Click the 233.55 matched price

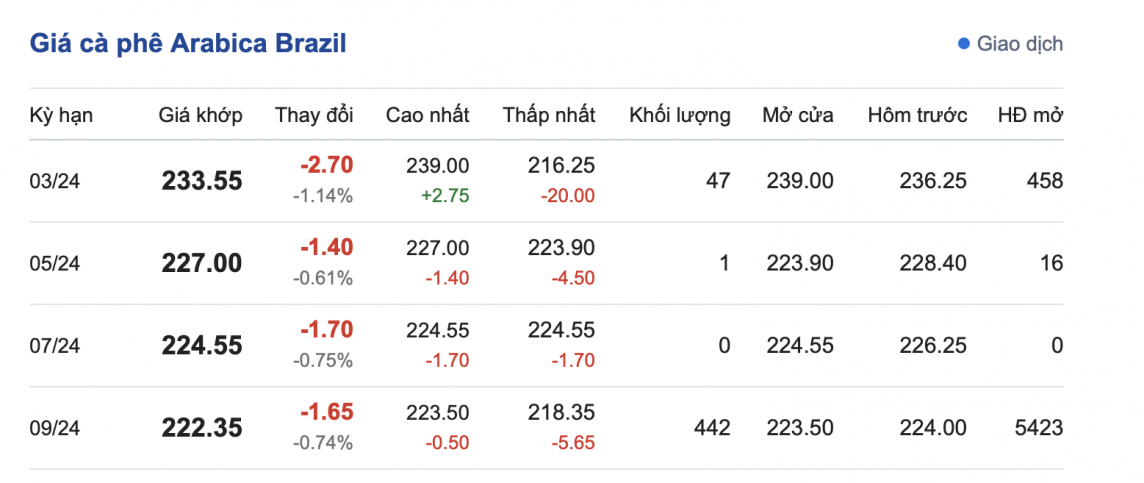pyautogui.click(x=202, y=181)
